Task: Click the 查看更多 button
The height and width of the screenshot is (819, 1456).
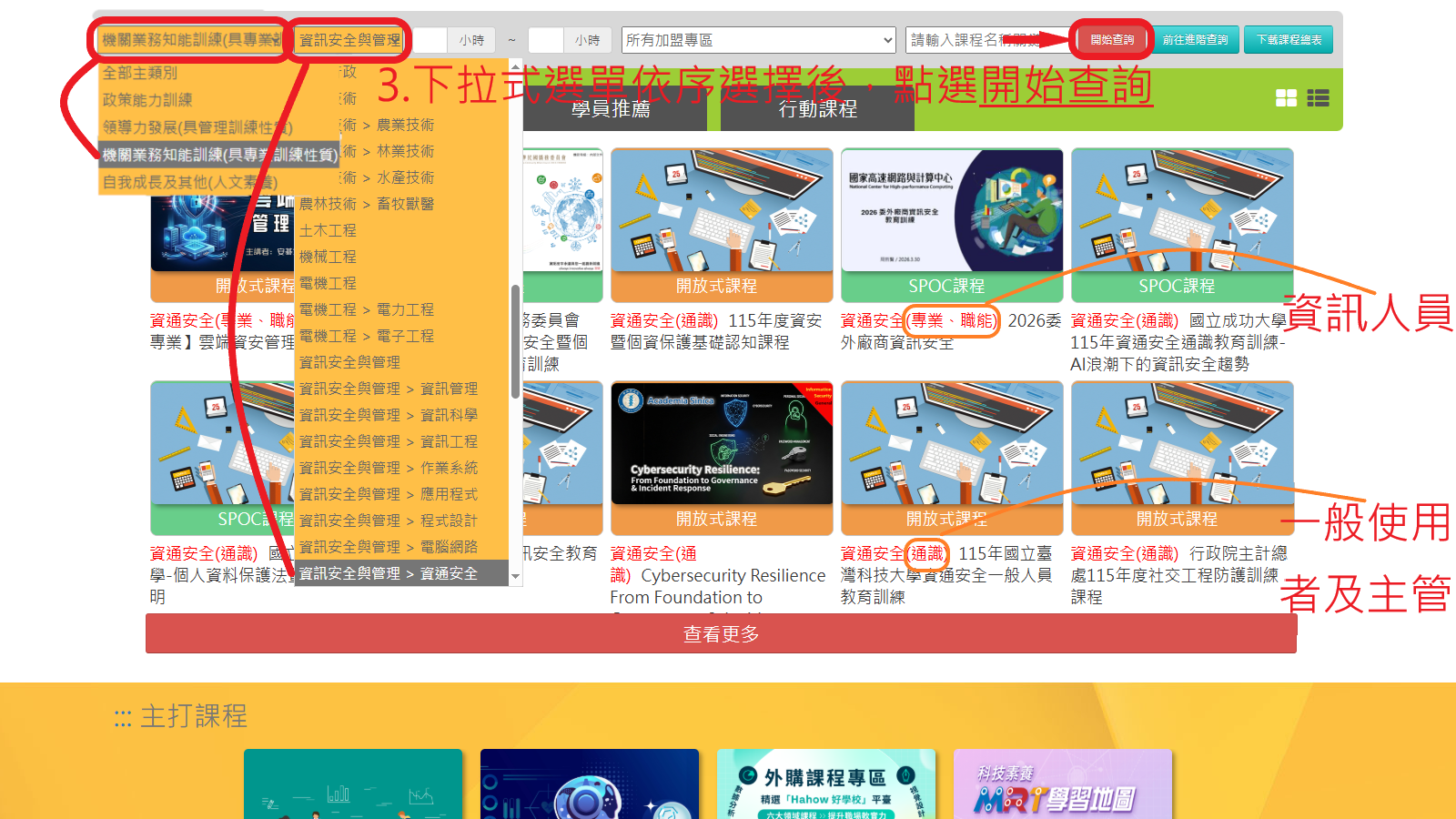Action: [x=721, y=633]
